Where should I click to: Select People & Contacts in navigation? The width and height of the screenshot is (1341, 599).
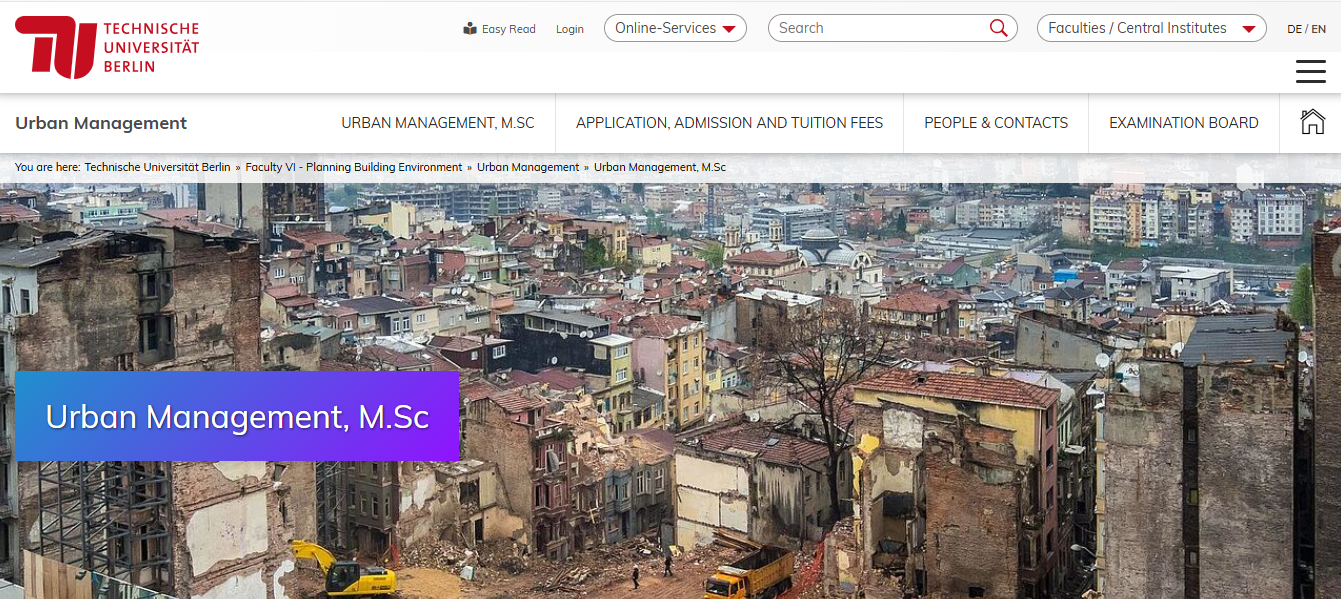(x=996, y=123)
